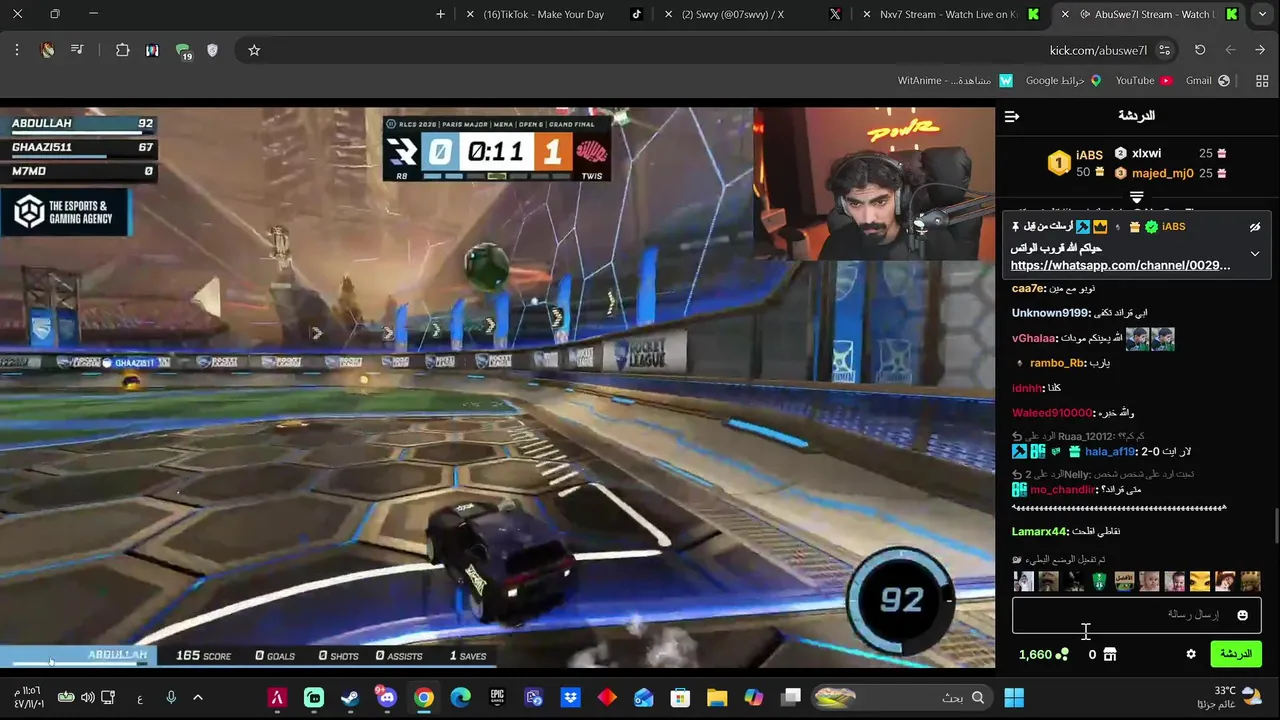
Task: Open browser three-dot menu
Action: coord(17,50)
